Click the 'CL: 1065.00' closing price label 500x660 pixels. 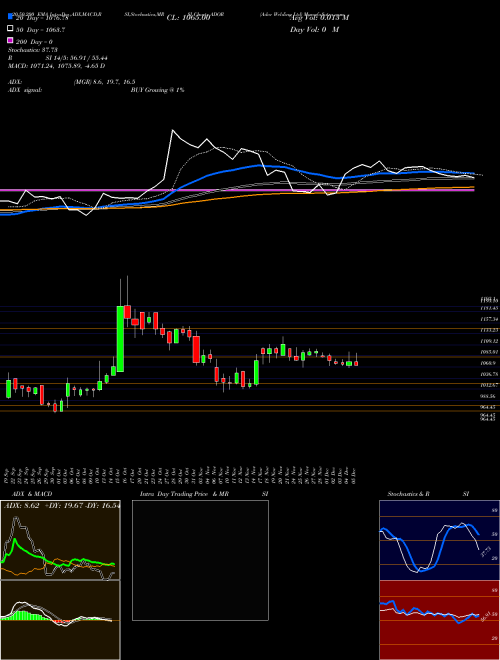(x=188, y=18)
